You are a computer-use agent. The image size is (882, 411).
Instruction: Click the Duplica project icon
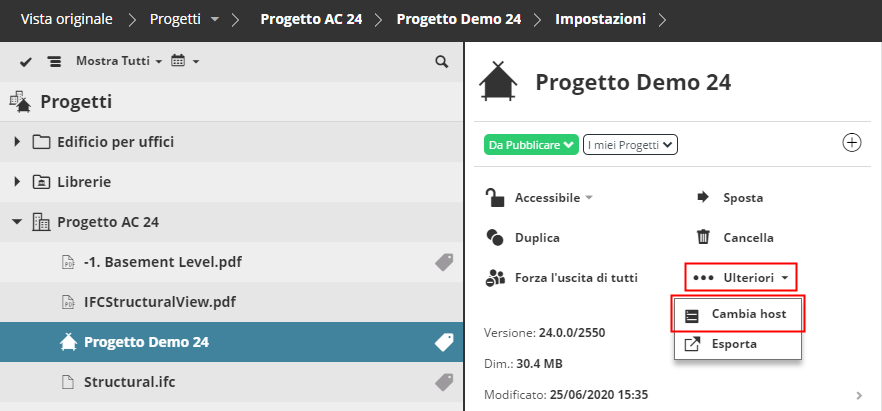click(494, 238)
